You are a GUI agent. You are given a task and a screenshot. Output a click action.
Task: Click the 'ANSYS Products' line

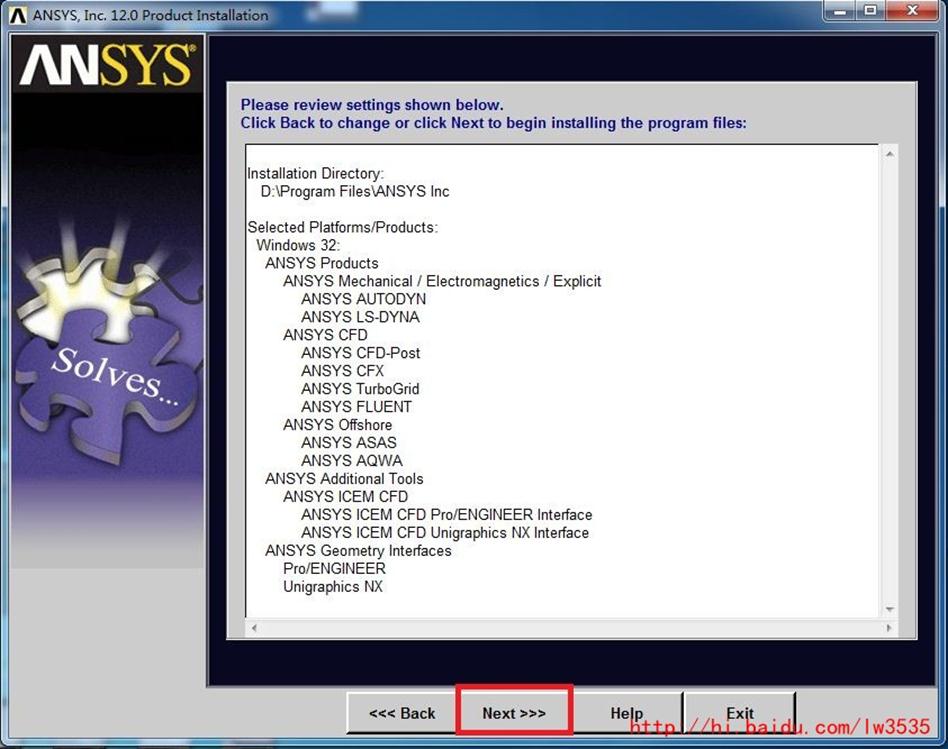click(x=322, y=263)
